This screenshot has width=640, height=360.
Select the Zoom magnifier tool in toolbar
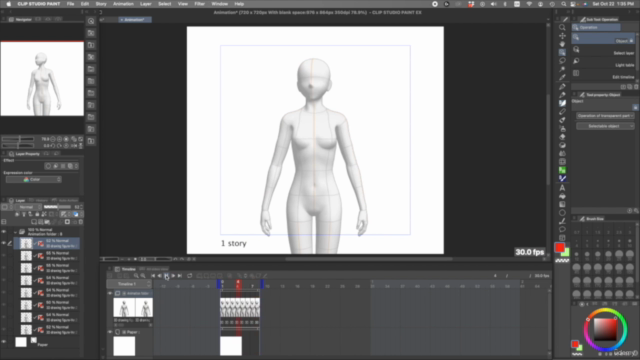point(562,27)
